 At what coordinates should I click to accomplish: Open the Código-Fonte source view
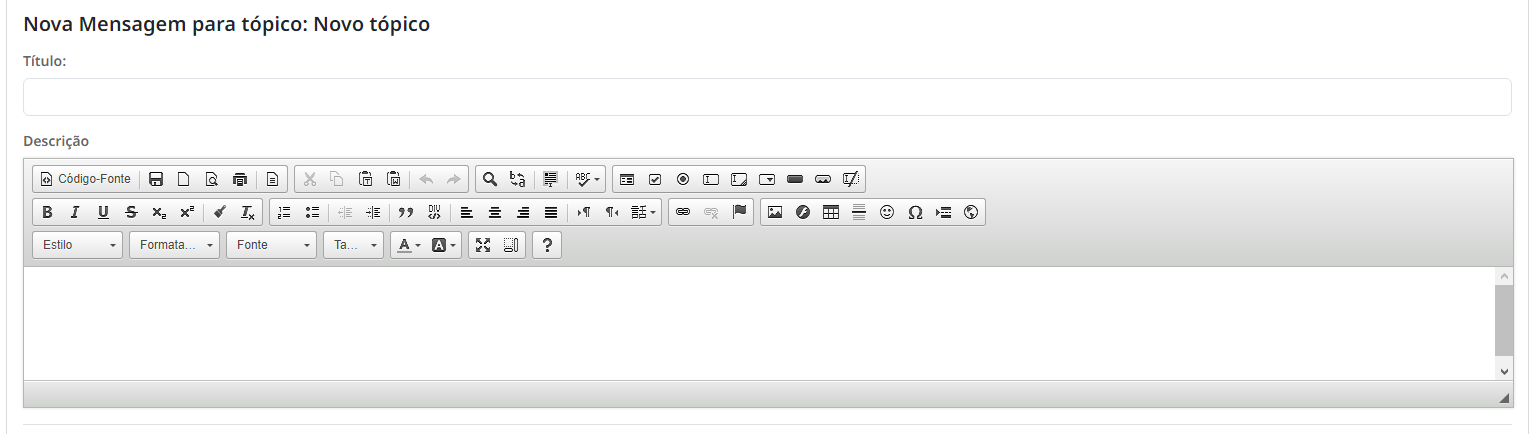(85, 179)
